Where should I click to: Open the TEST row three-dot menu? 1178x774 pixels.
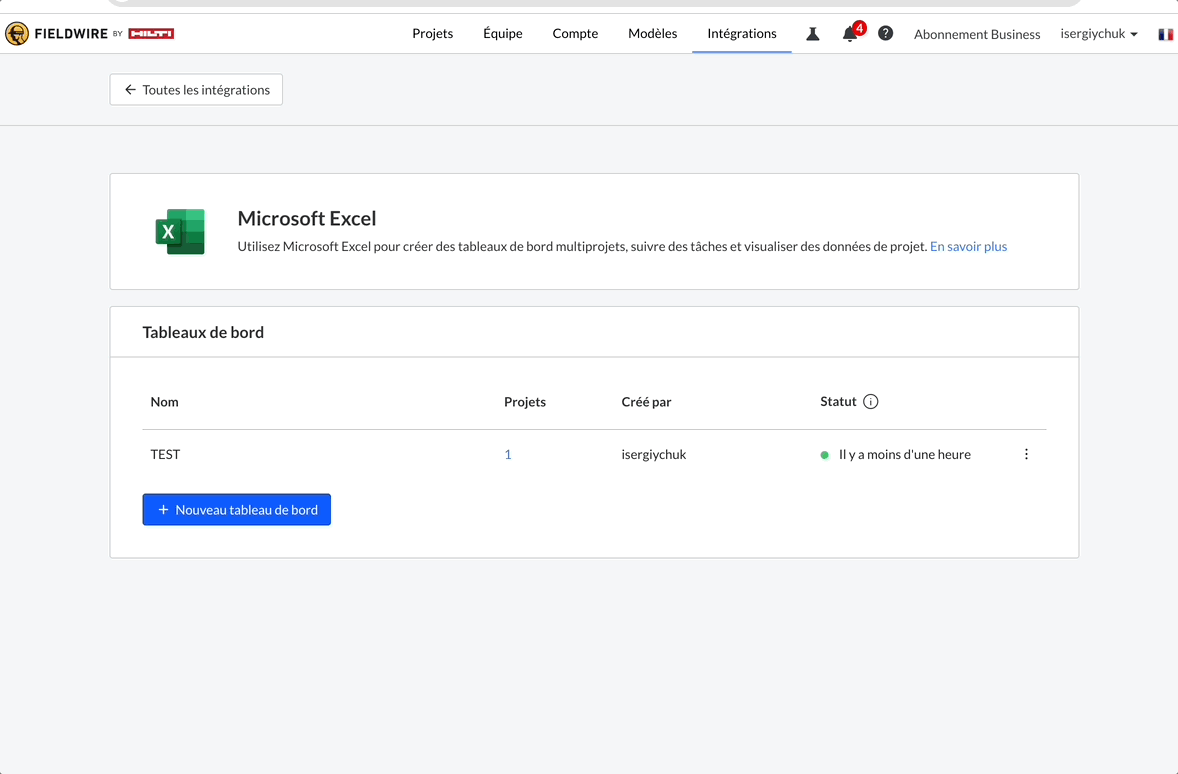[x=1026, y=454]
